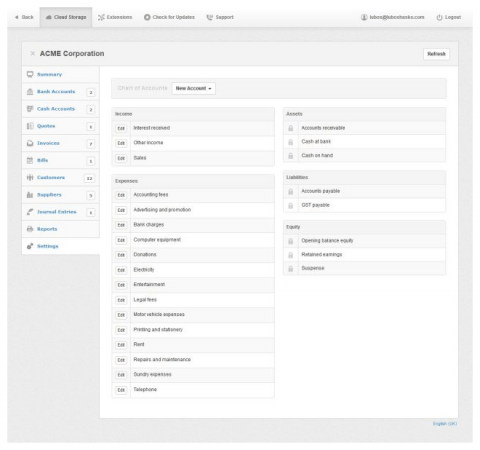Edit the Electricity account
This screenshot has width=480, height=450.
tap(121, 270)
